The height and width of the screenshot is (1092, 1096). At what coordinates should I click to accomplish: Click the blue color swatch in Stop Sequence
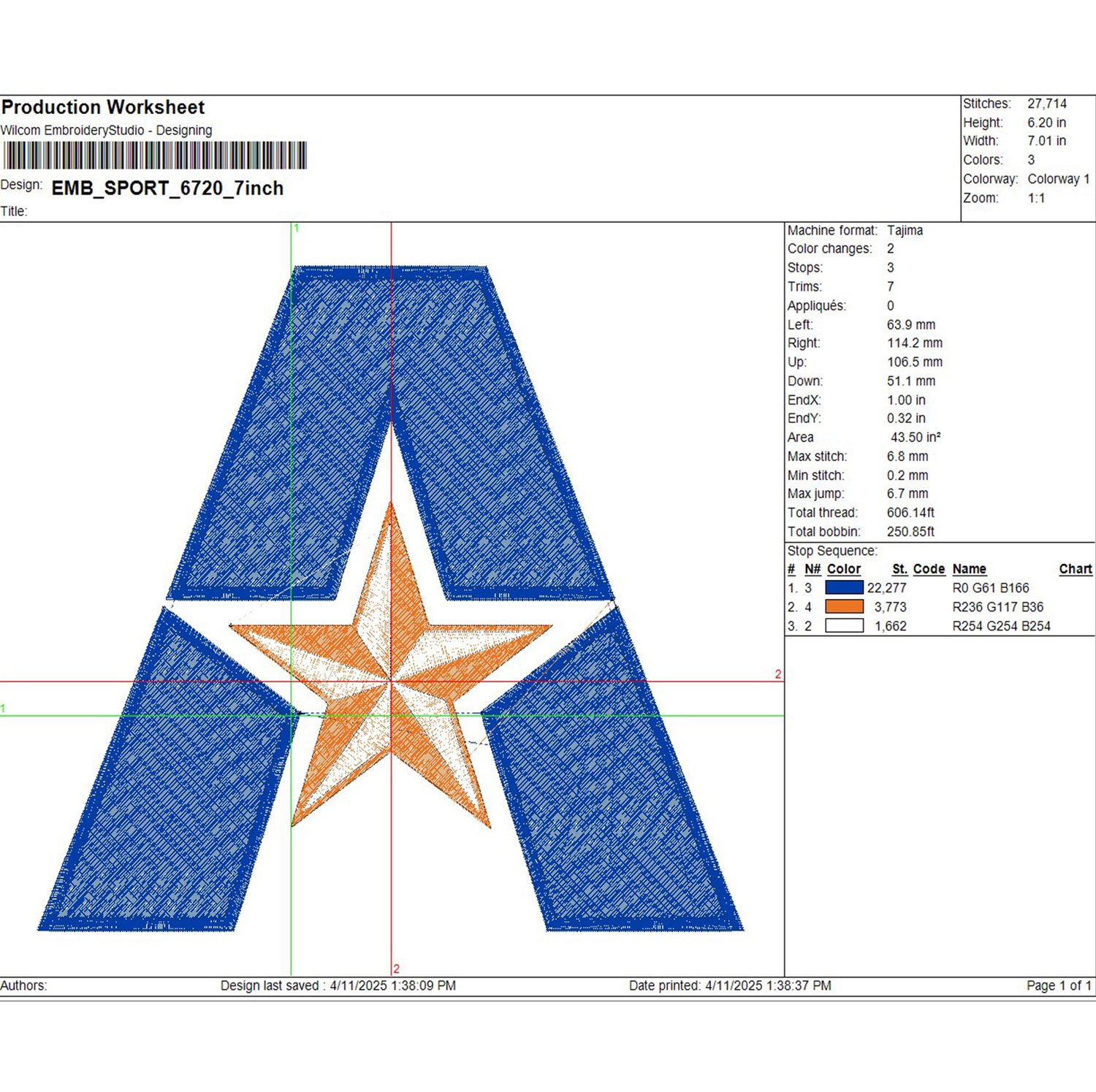pyautogui.click(x=844, y=587)
